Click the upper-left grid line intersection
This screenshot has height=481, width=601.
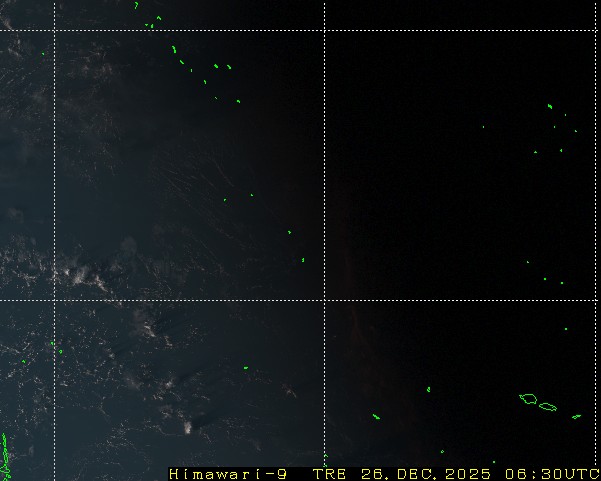pos(54,31)
